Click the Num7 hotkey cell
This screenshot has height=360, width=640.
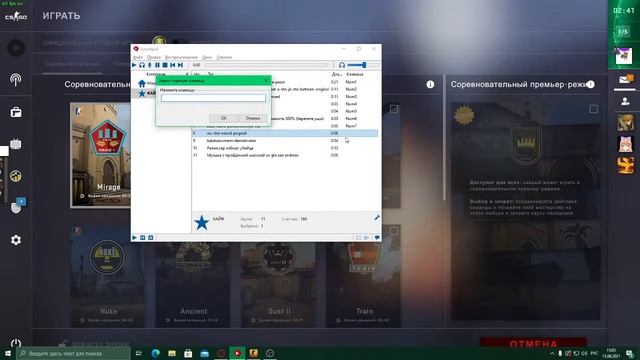coord(351,126)
